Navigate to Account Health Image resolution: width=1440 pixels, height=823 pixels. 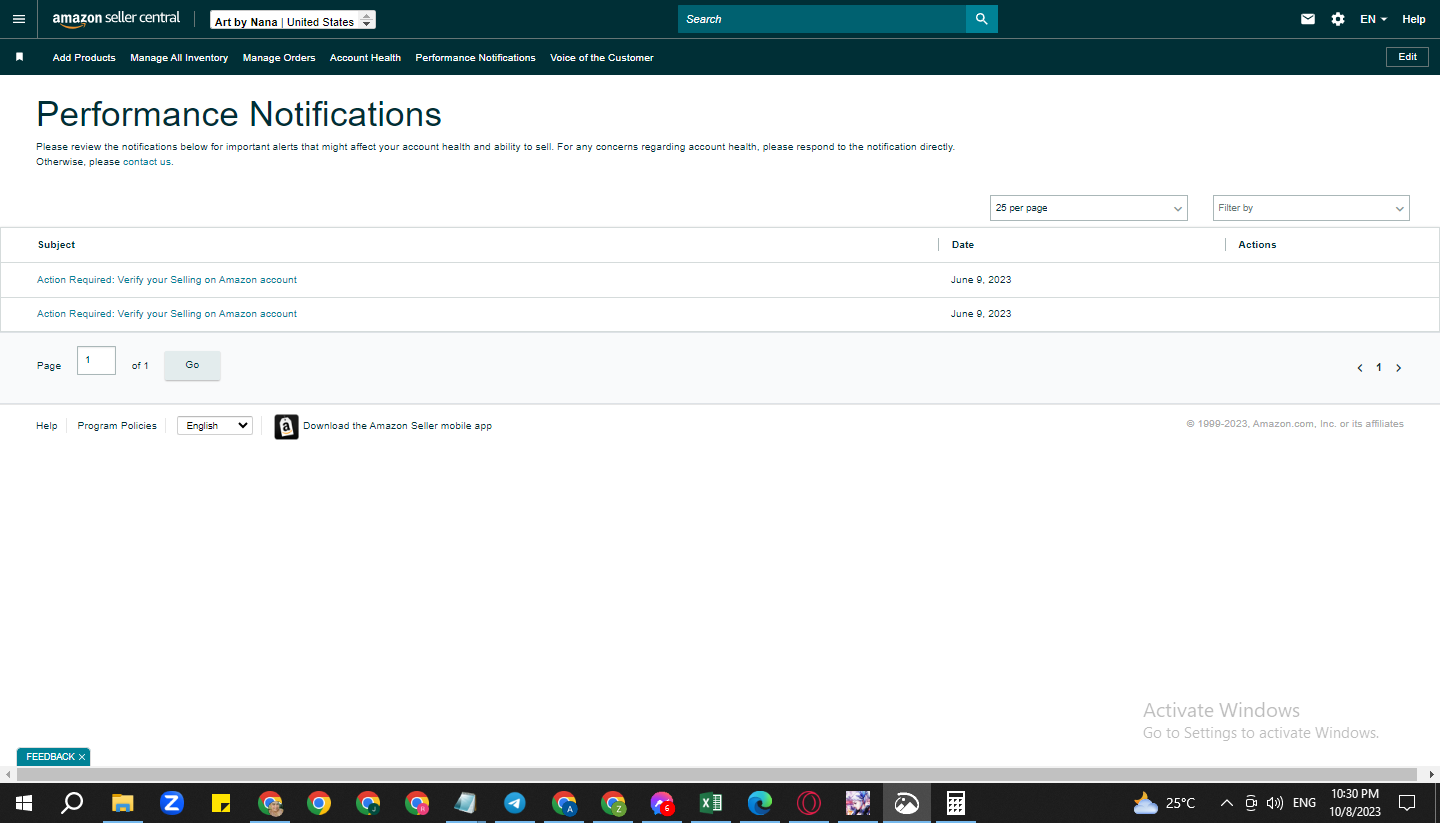point(365,58)
